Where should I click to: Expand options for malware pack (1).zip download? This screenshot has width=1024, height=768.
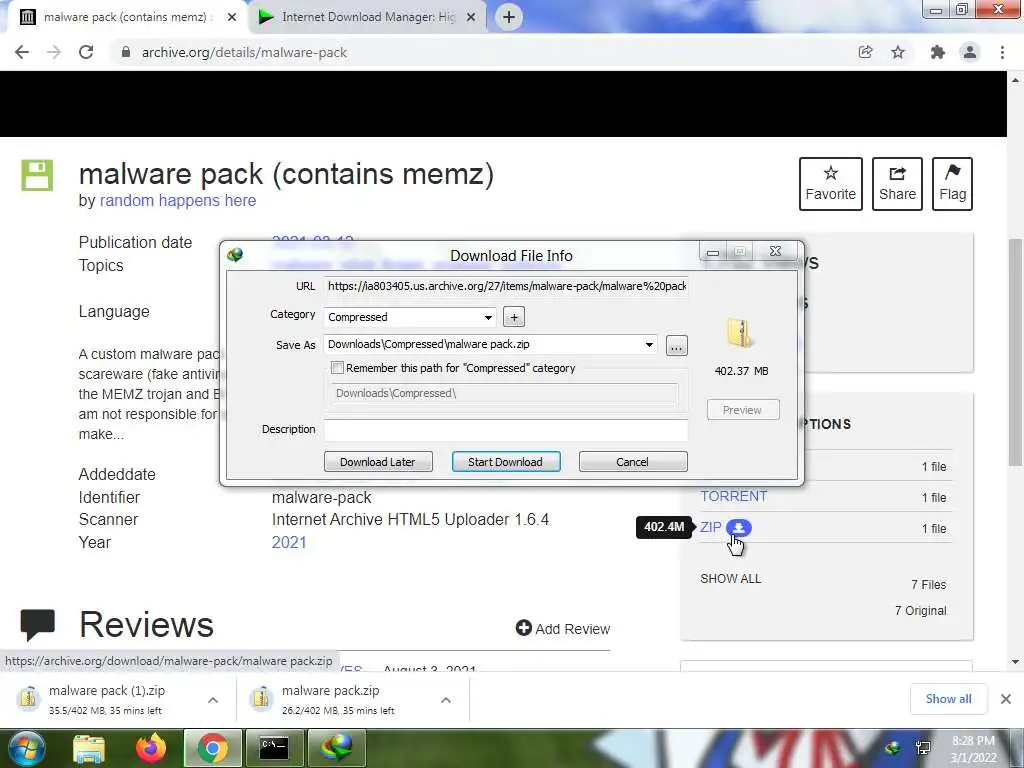[x=213, y=700]
